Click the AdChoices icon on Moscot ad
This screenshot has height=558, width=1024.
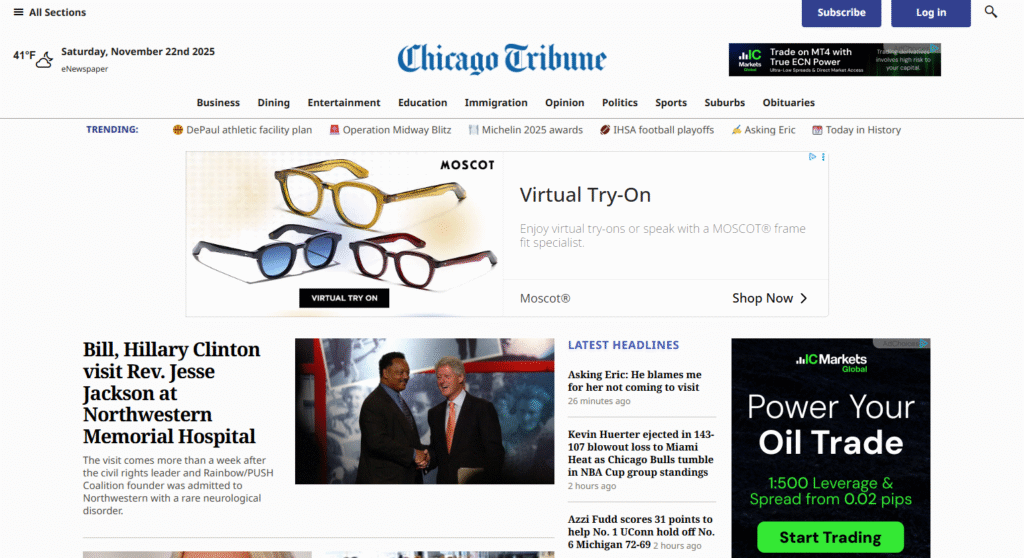click(812, 157)
